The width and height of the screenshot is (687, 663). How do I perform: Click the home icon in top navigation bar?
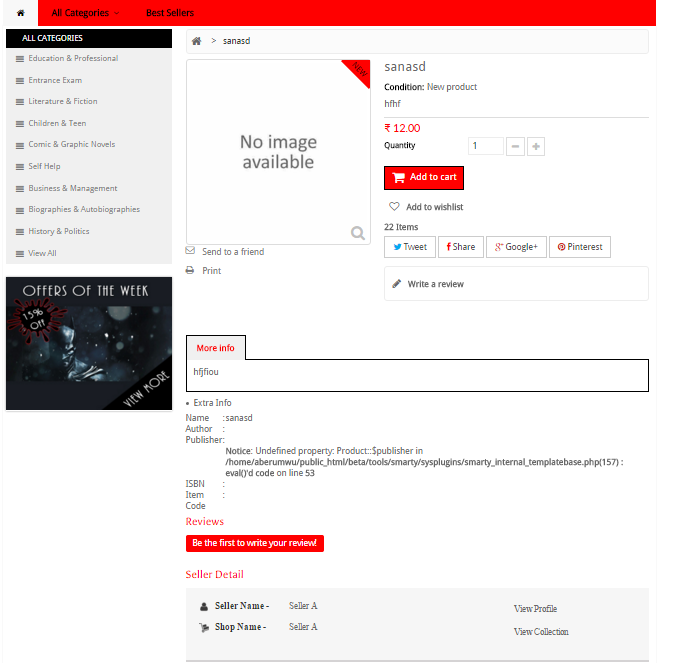[x=21, y=13]
